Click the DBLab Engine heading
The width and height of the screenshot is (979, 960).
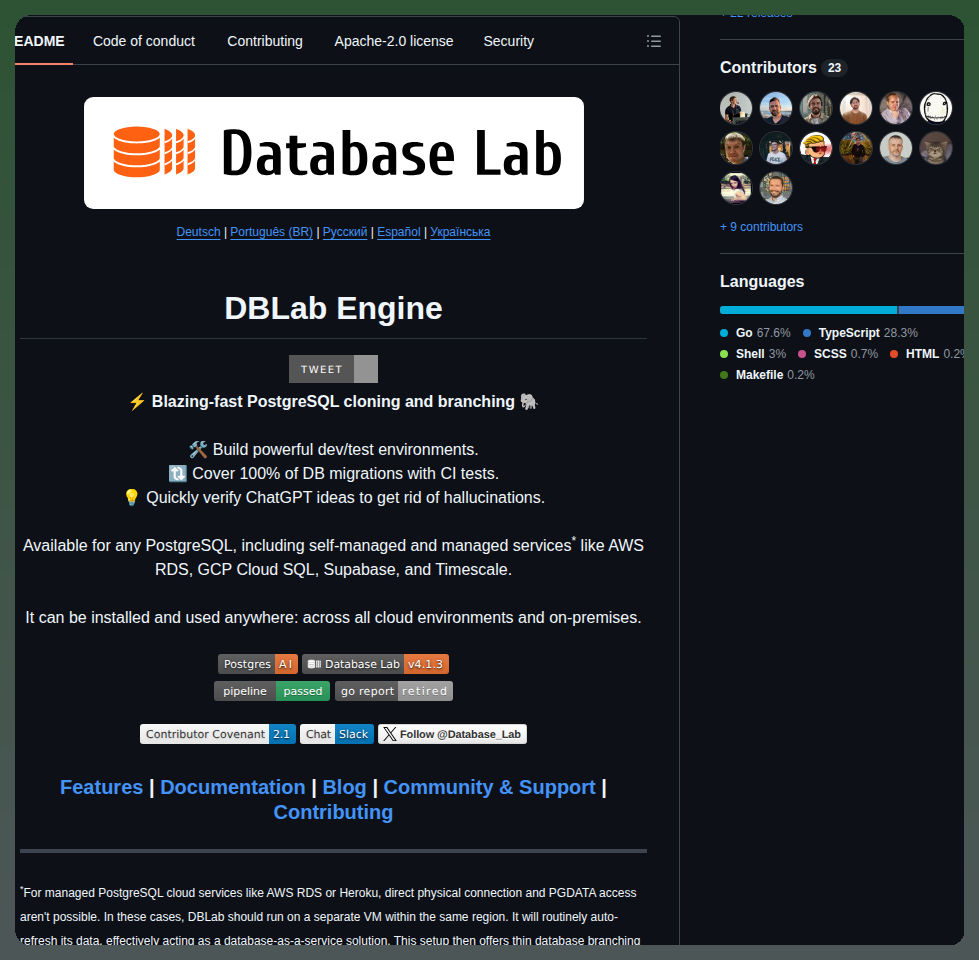coord(333,308)
